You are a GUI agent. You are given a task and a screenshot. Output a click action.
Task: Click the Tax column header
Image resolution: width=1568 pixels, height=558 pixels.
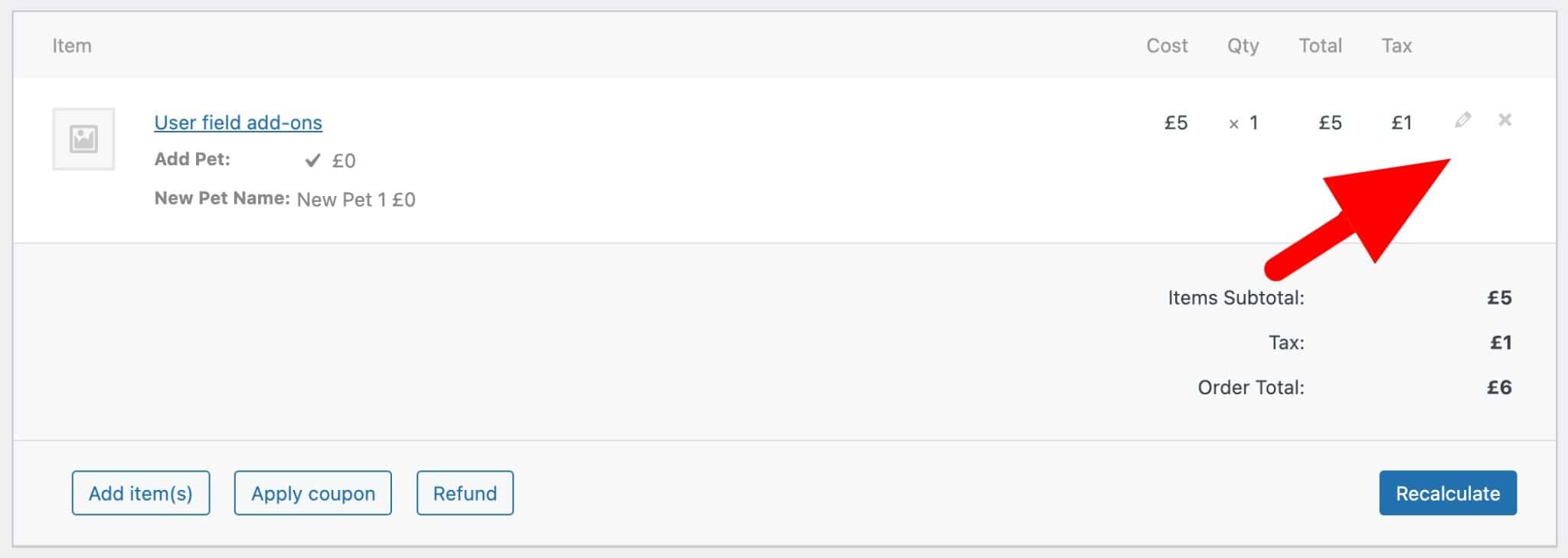coord(1396,45)
